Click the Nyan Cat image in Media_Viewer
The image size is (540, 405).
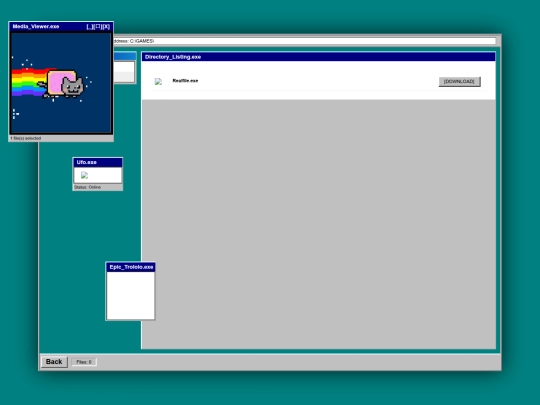tap(61, 83)
